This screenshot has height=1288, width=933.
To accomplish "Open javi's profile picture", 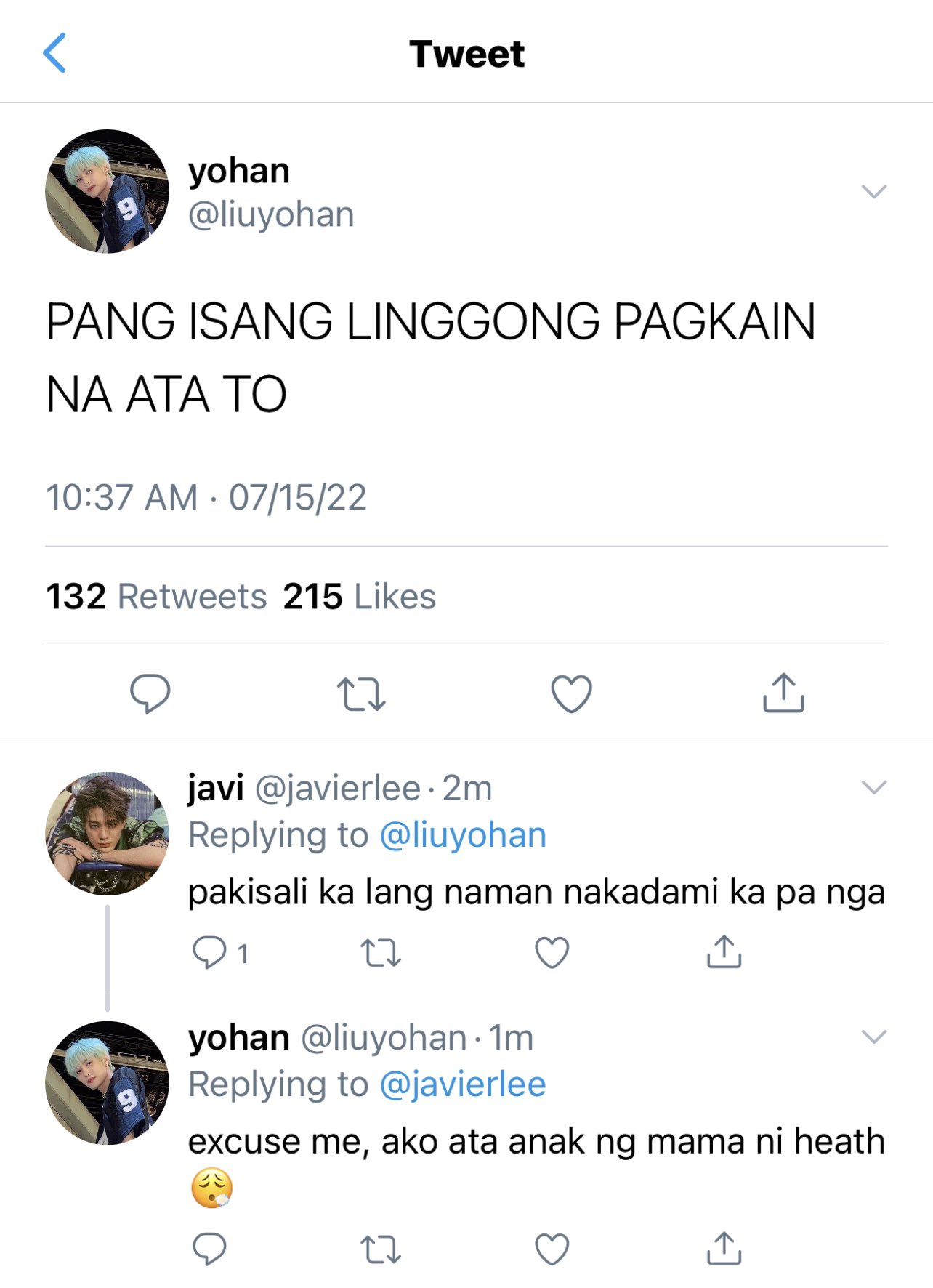I will point(108,834).
